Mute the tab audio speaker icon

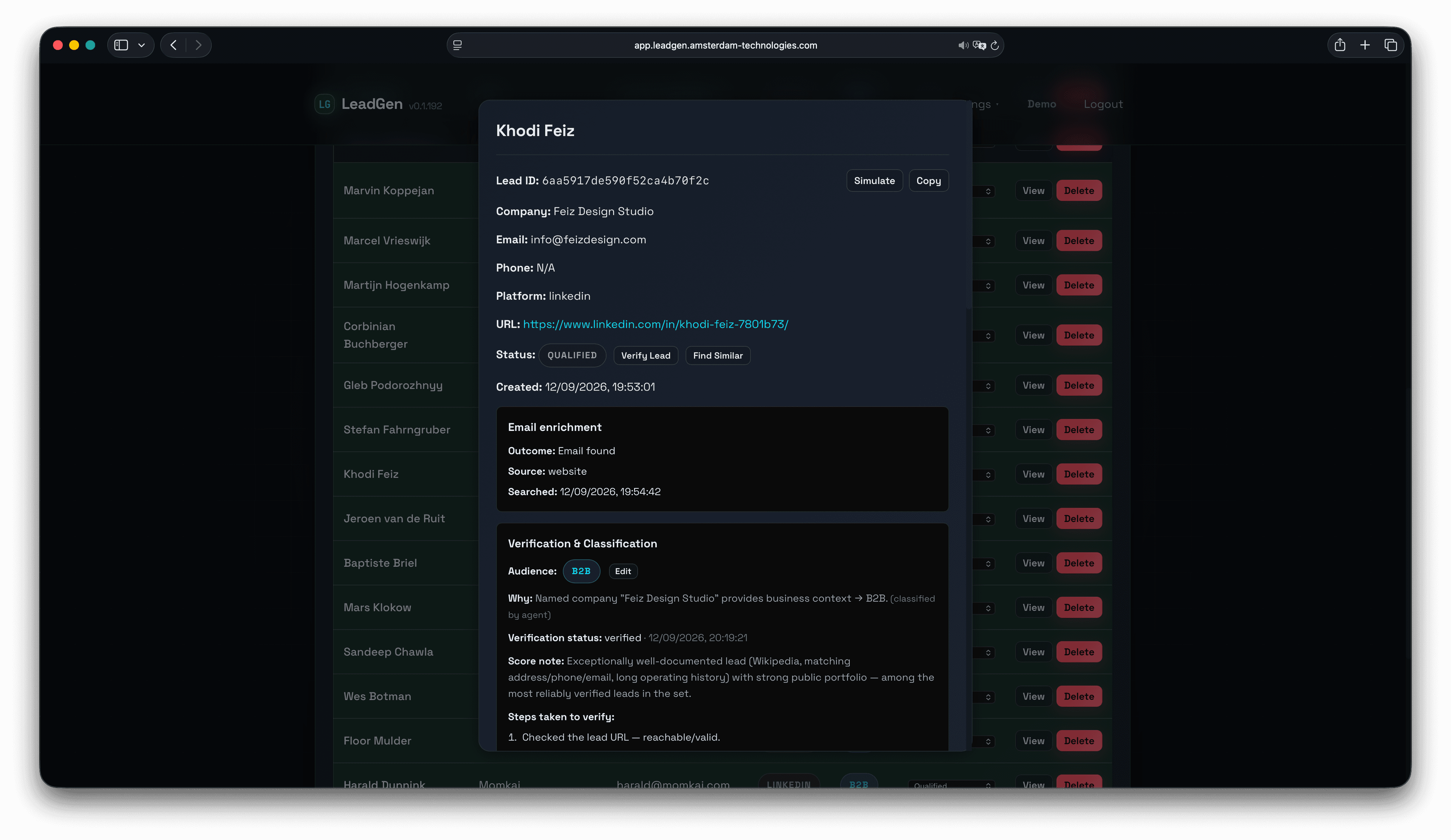963,45
